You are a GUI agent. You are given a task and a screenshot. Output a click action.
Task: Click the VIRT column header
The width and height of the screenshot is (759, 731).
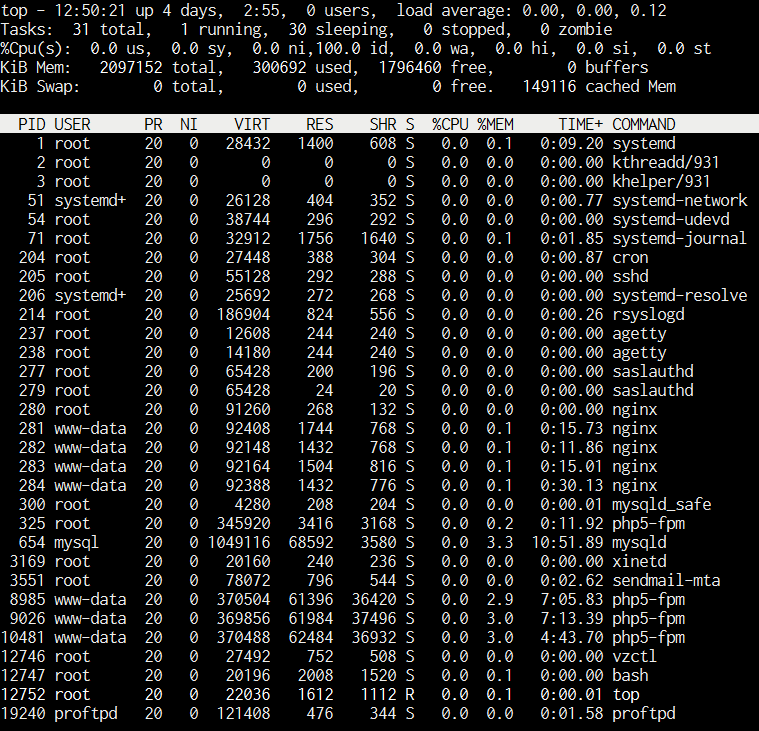point(251,124)
